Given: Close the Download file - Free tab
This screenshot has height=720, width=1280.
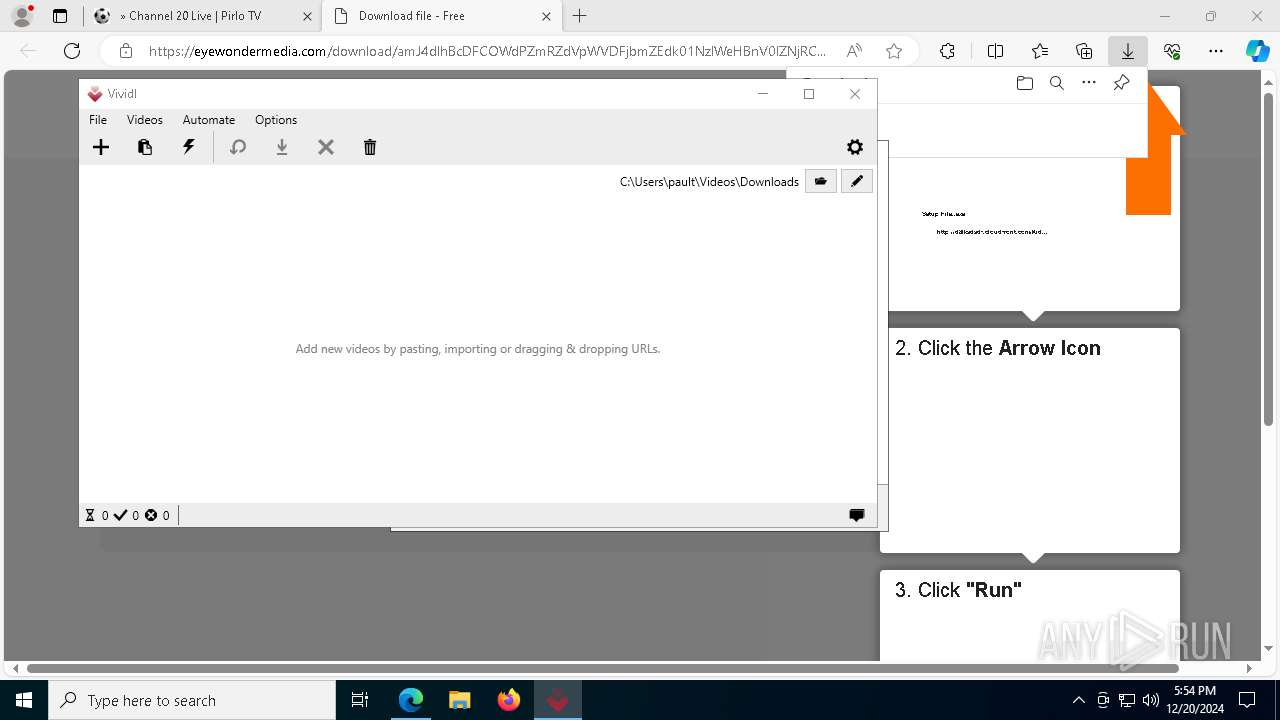Looking at the screenshot, I should 546,16.
